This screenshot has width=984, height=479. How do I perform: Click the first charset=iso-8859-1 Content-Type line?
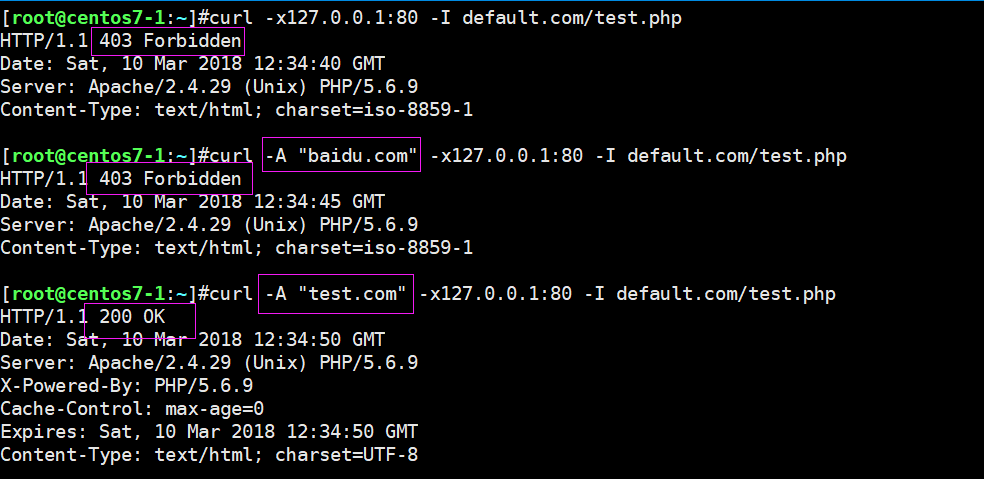[x=236, y=110]
